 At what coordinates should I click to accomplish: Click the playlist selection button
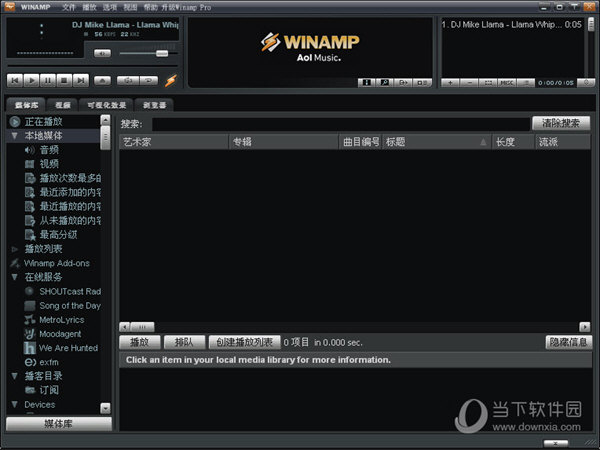tap(488, 83)
